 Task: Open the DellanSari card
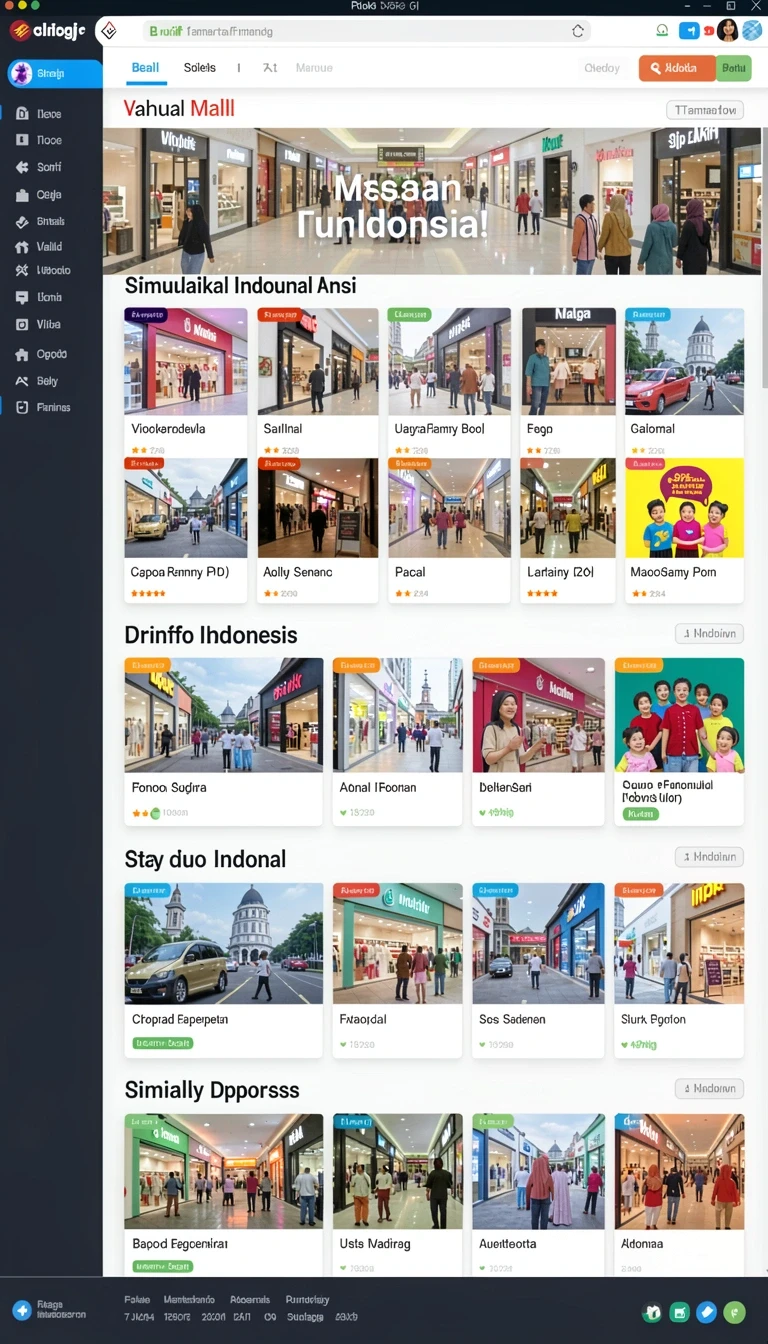click(x=538, y=741)
